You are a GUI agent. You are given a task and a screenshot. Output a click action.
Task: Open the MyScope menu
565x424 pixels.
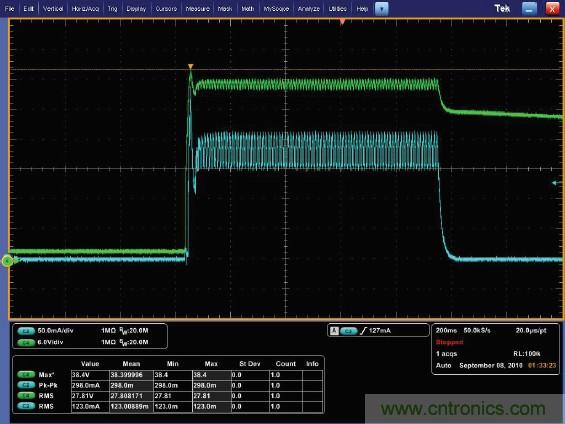point(276,9)
